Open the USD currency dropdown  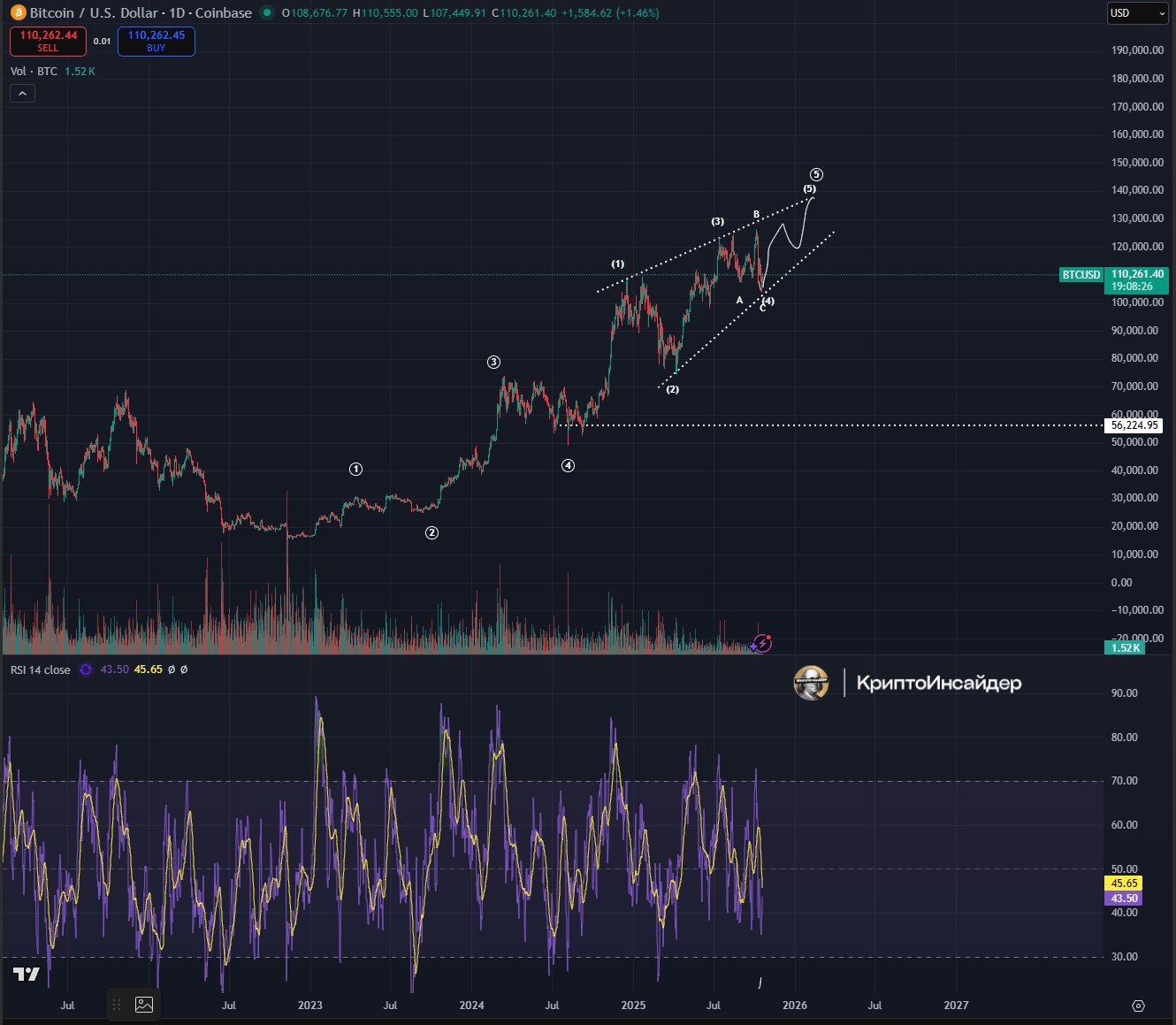click(x=1137, y=13)
